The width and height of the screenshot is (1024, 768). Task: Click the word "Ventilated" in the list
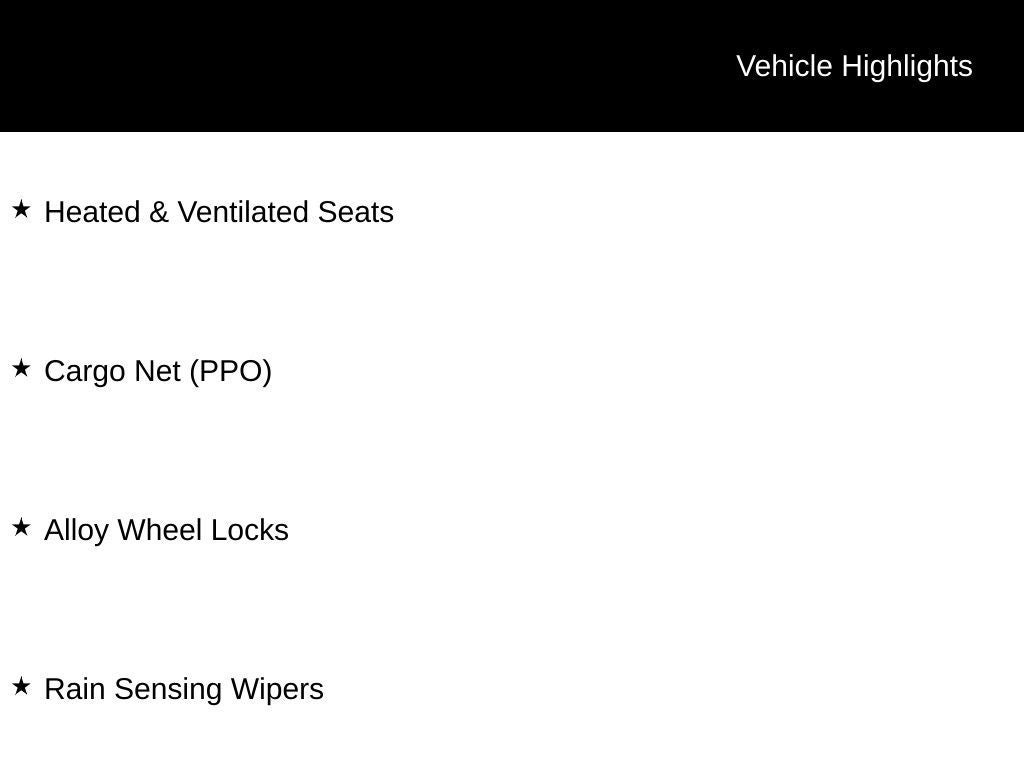pyautogui.click(x=243, y=212)
